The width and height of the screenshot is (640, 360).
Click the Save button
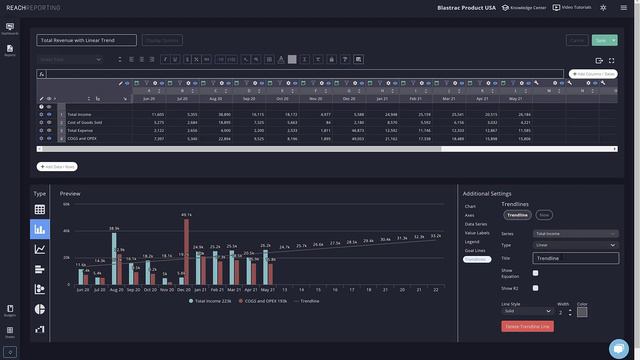[x=601, y=40]
